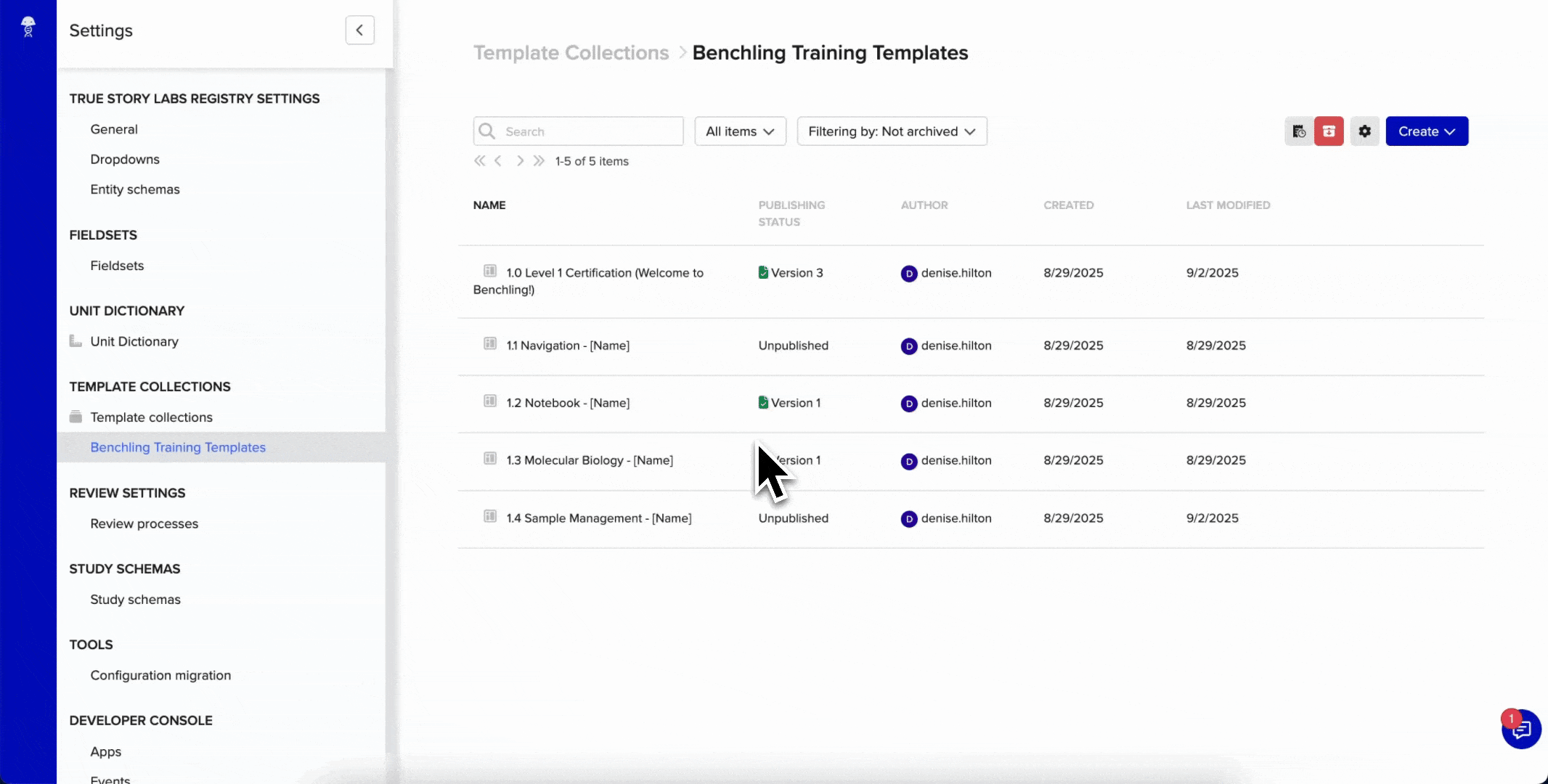Click the audit log history icon
Viewport: 1548px width, 784px height.
(1299, 131)
